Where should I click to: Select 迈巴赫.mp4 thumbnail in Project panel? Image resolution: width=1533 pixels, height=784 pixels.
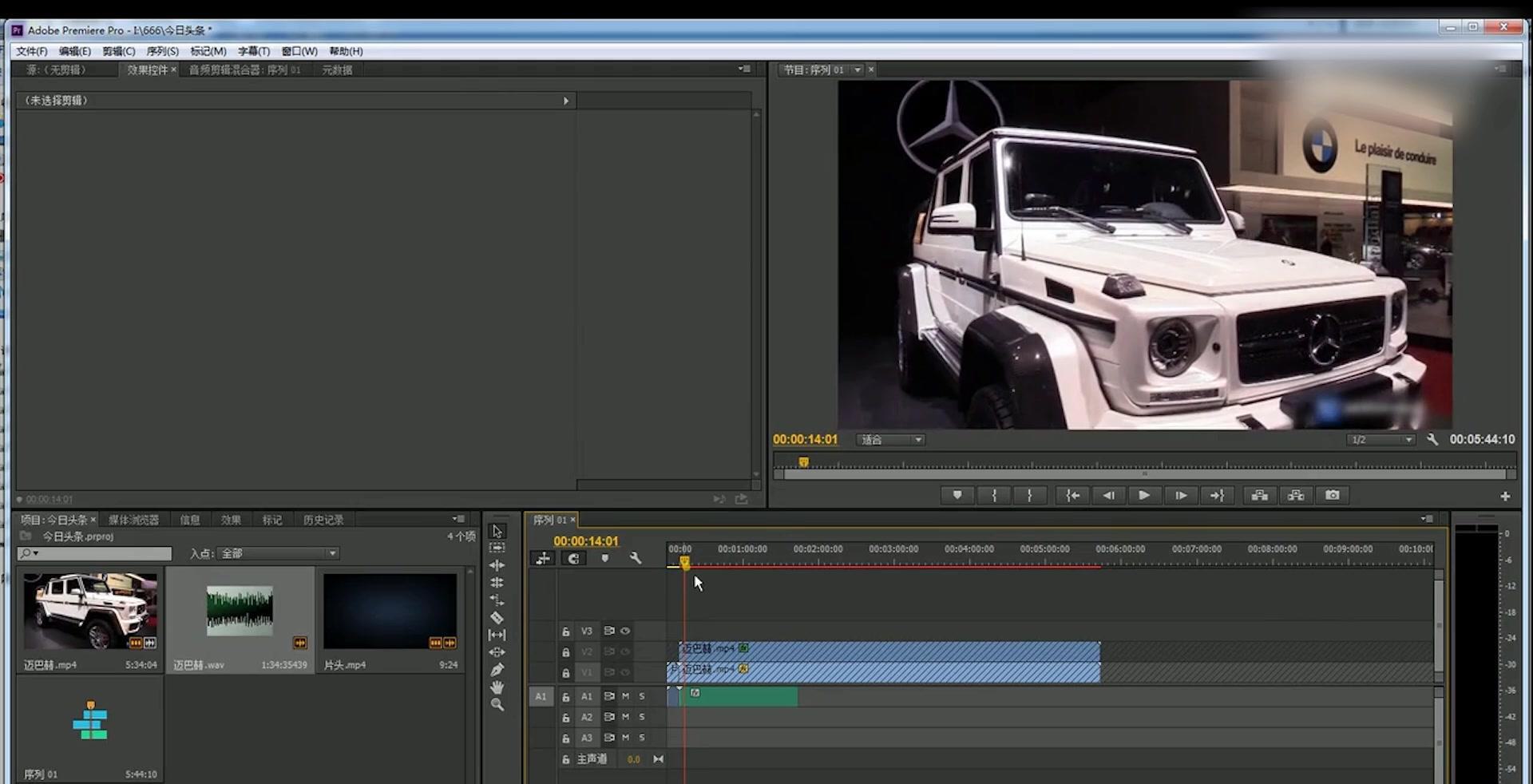[x=90, y=612]
